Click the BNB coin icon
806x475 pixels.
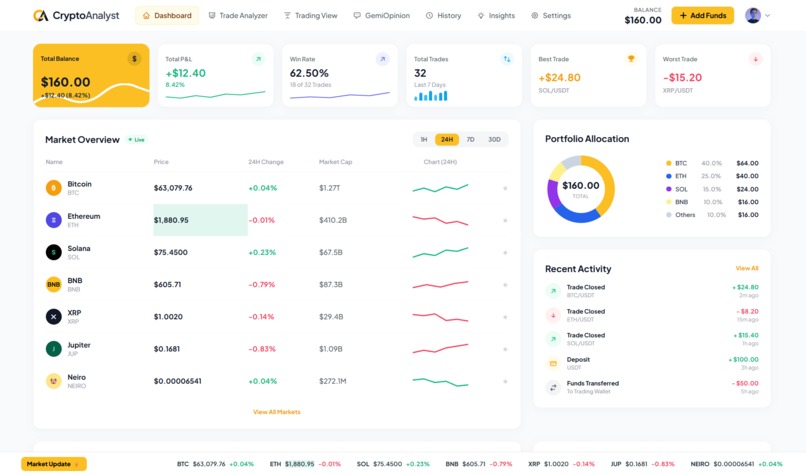[53, 284]
